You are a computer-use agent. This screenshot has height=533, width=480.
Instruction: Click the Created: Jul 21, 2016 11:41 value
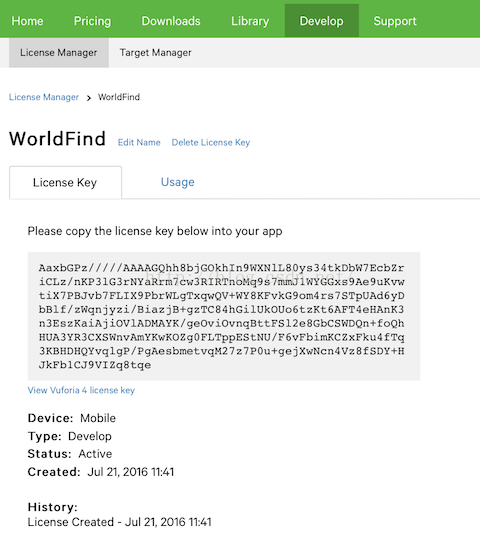coord(131,472)
